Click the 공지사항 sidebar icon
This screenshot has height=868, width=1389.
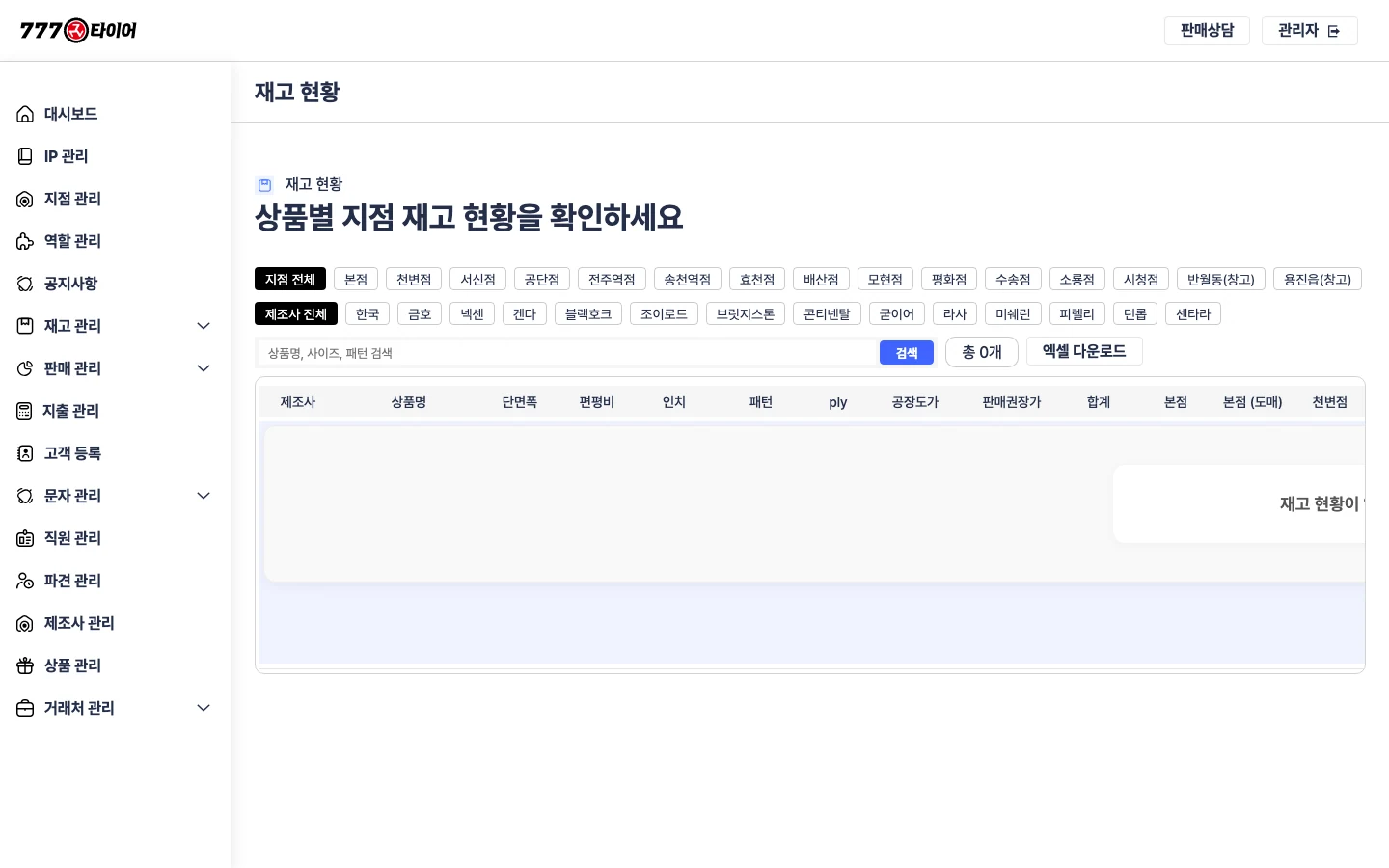(x=25, y=284)
